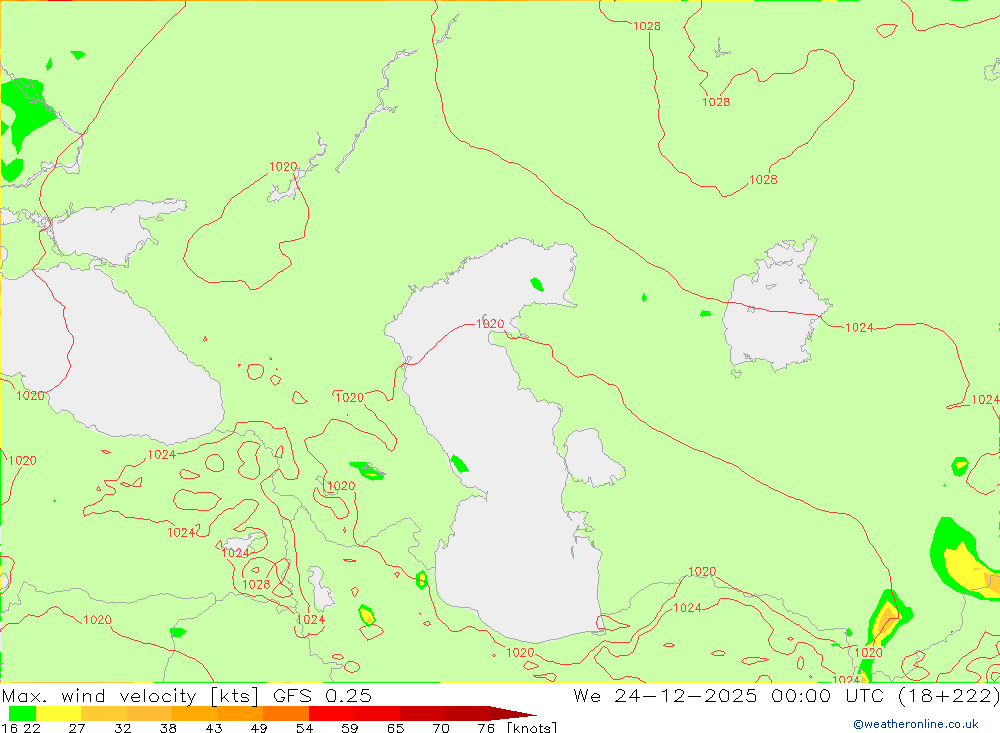Open the weatheronline.co.uk copyright link
Screen dimensions: 1000x733
[916, 724]
